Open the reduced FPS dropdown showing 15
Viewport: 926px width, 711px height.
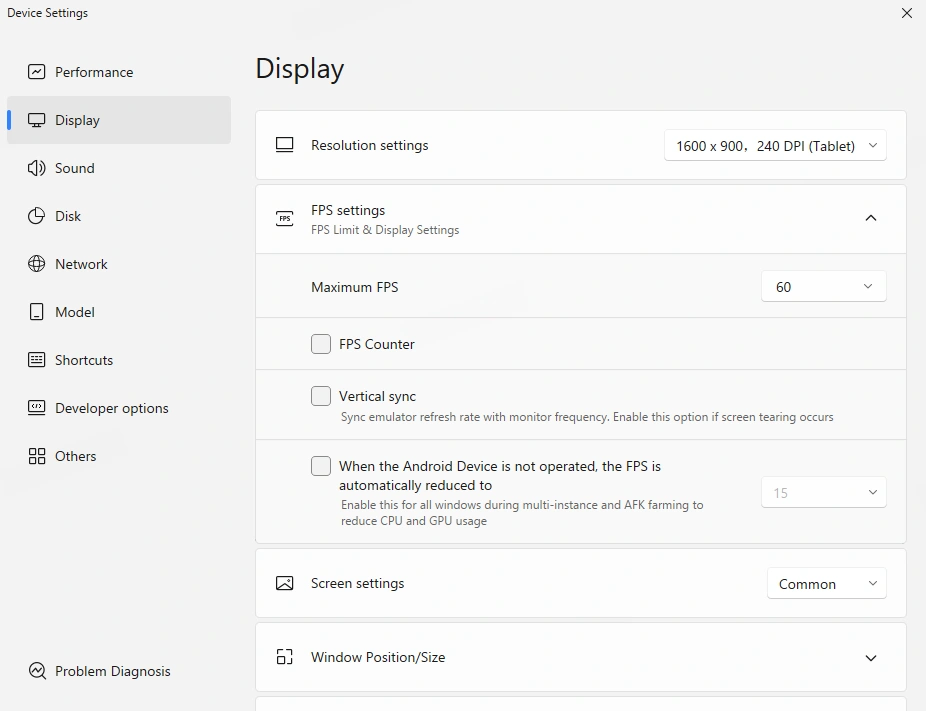(x=824, y=493)
